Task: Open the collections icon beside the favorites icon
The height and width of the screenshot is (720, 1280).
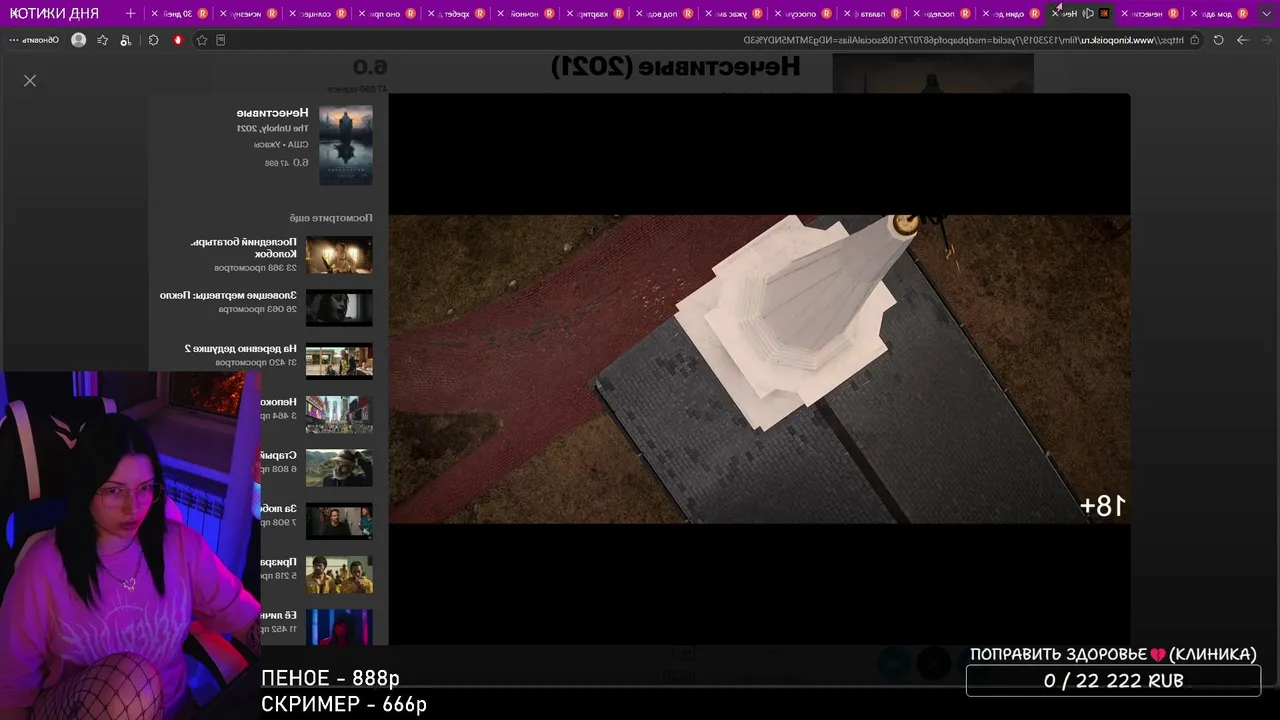Action: pos(125,40)
